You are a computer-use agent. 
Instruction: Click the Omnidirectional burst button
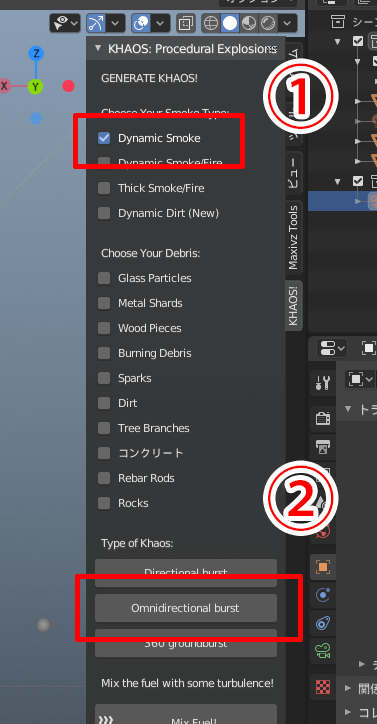[186, 608]
